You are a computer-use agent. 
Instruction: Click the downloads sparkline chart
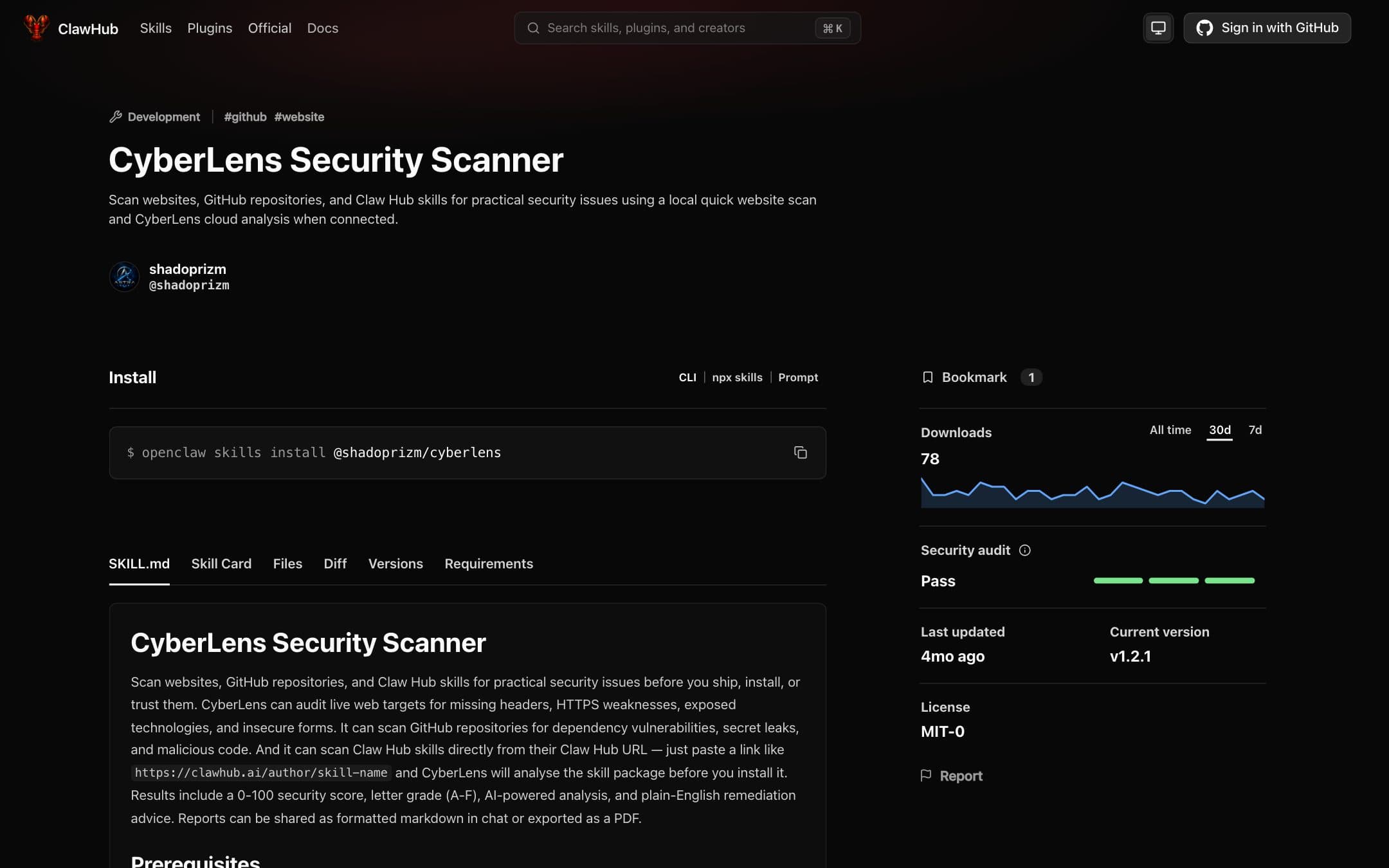(1093, 493)
